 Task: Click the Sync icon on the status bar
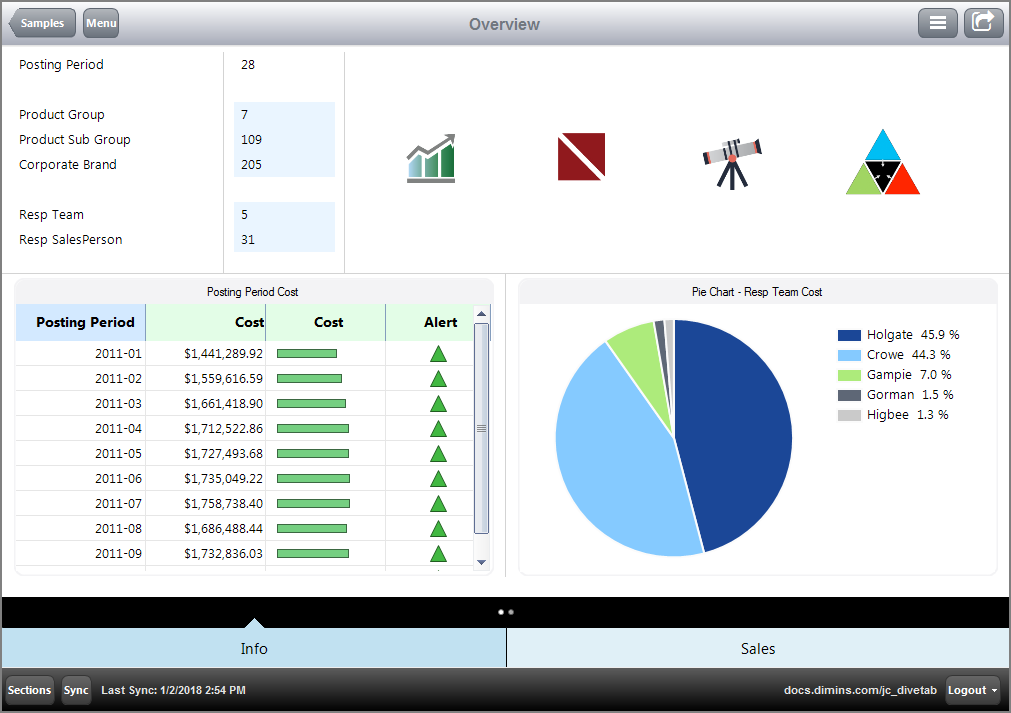pos(76,690)
